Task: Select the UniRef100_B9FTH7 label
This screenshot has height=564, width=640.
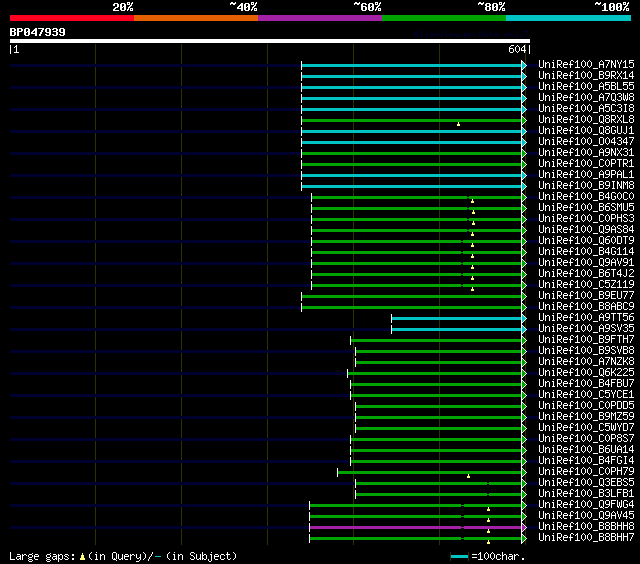Action: [586, 340]
